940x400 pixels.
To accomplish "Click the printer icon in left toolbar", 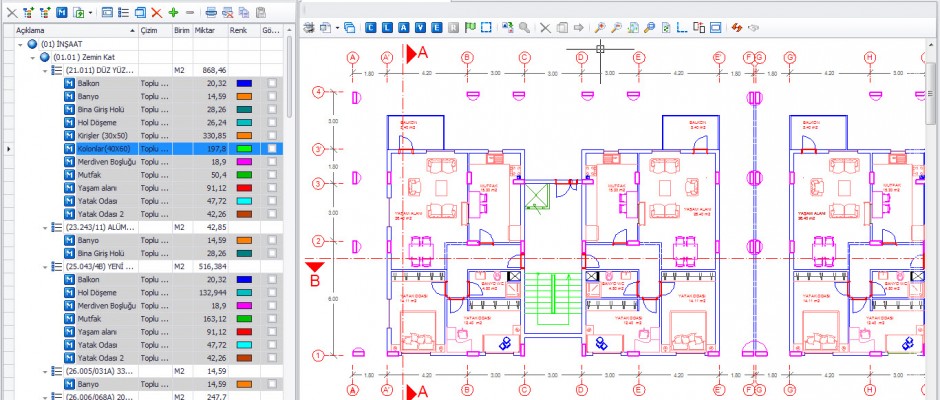I will coord(211,12).
